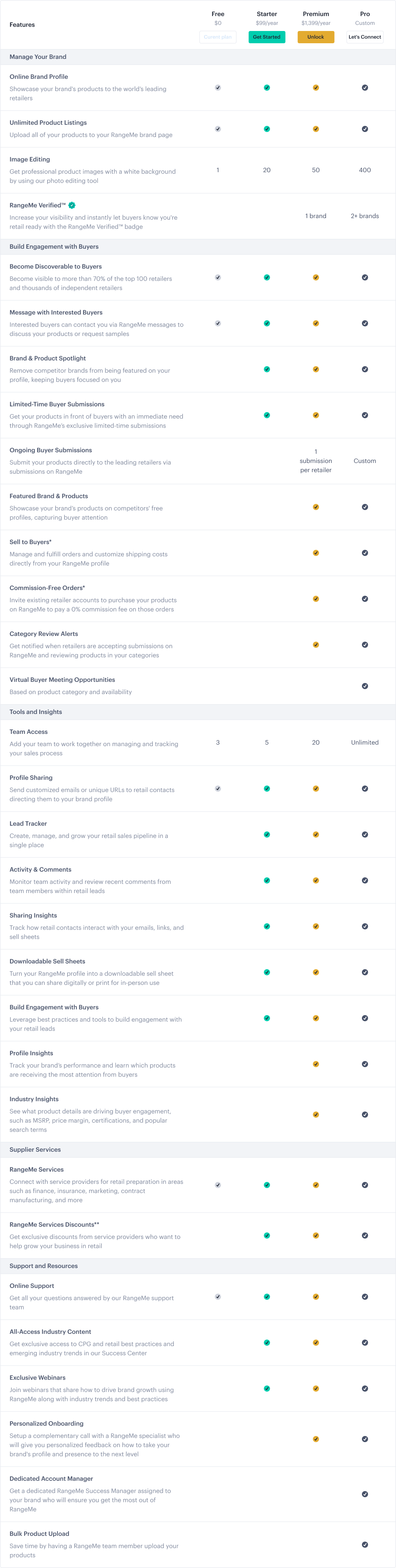Toggle the Free plan checkmark for Profile Sharing
396x1568 pixels.
(x=218, y=788)
